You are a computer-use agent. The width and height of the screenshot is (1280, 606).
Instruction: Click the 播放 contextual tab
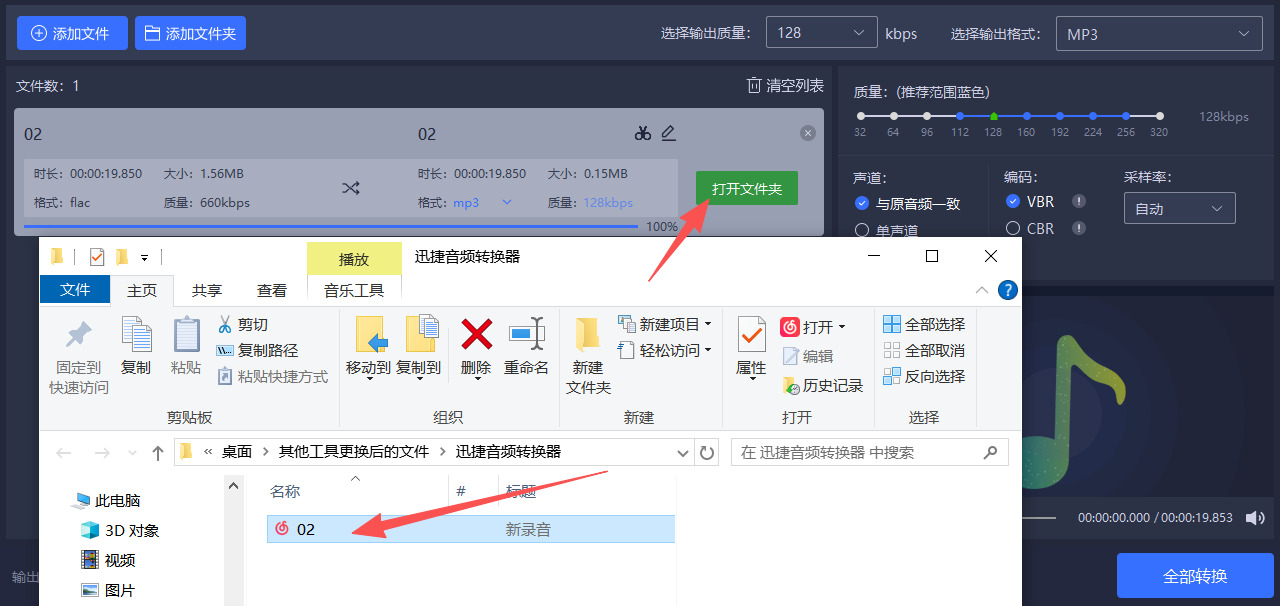coord(354,259)
